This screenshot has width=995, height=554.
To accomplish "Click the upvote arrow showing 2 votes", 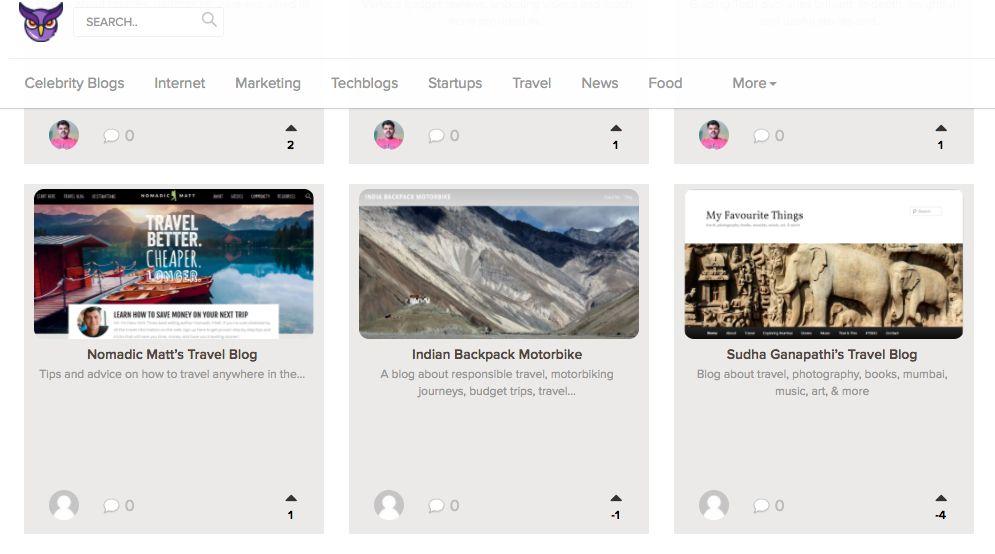I will click(291, 128).
